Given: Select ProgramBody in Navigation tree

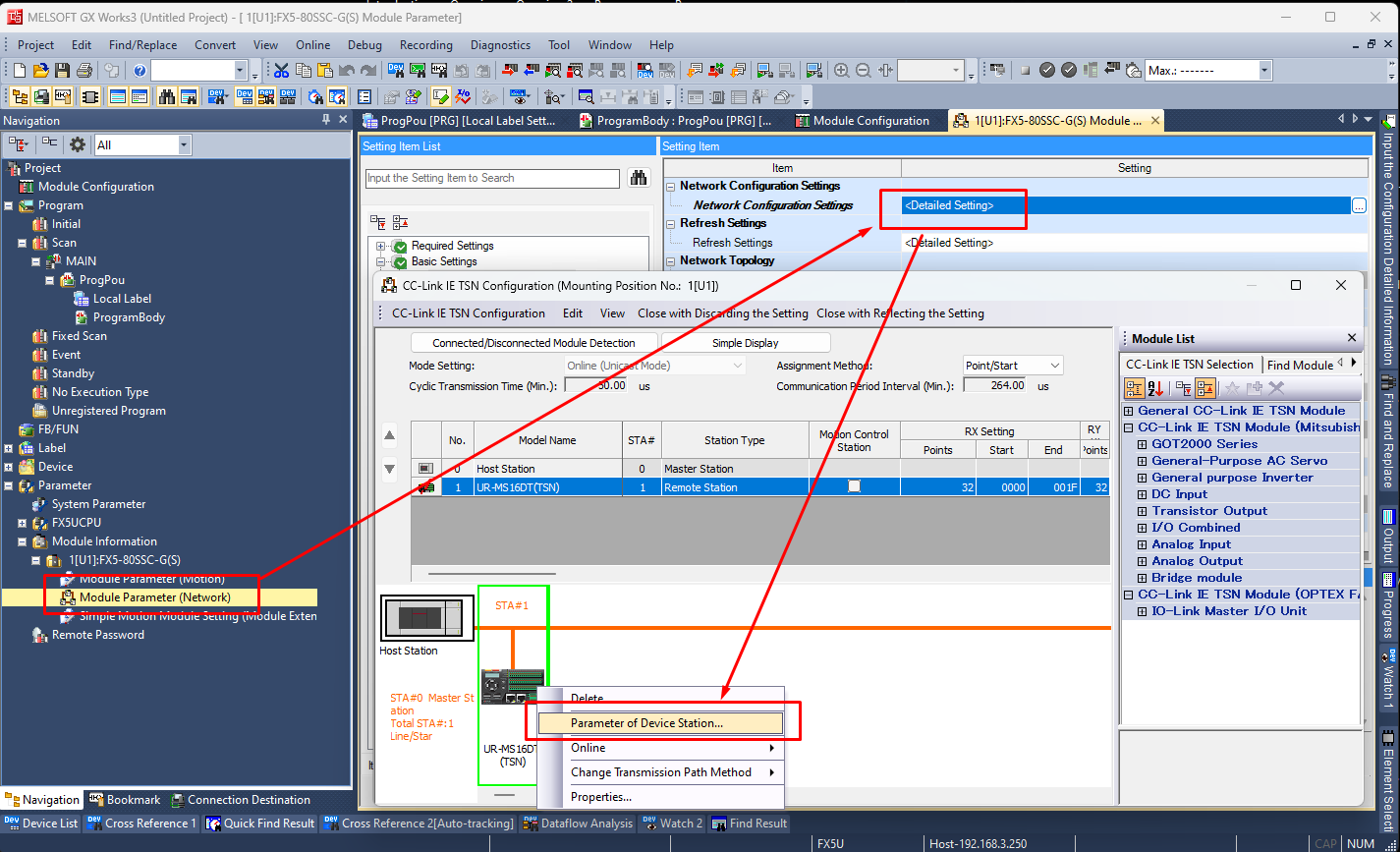Looking at the screenshot, I should click(x=129, y=317).
